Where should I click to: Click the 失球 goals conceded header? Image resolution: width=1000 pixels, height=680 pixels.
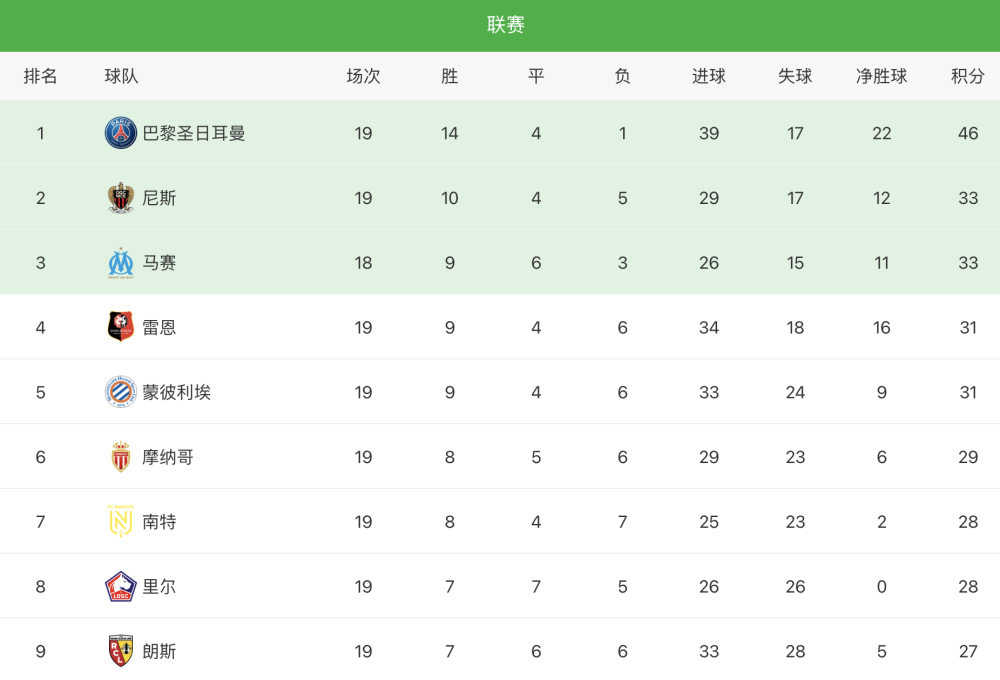[795, 76]
